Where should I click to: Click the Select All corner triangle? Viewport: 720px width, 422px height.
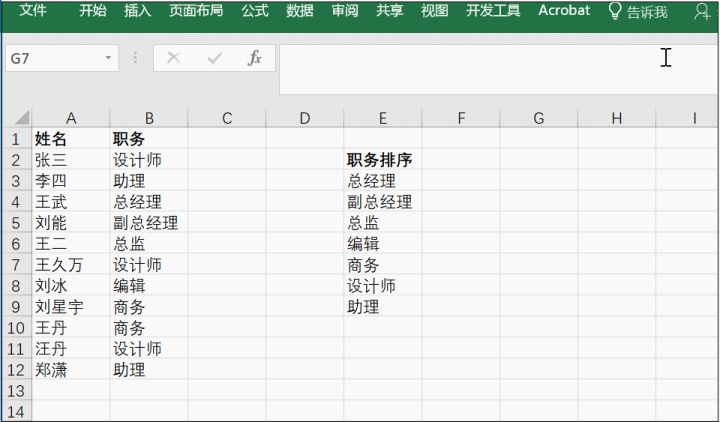[22, 118]
